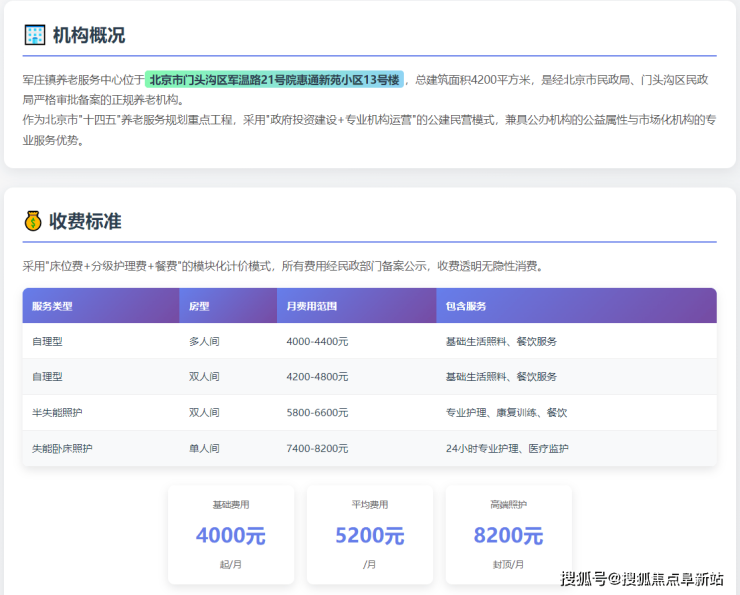
Task: Open the 平均费用 5200元 card
Action: (x=369, y=535)
